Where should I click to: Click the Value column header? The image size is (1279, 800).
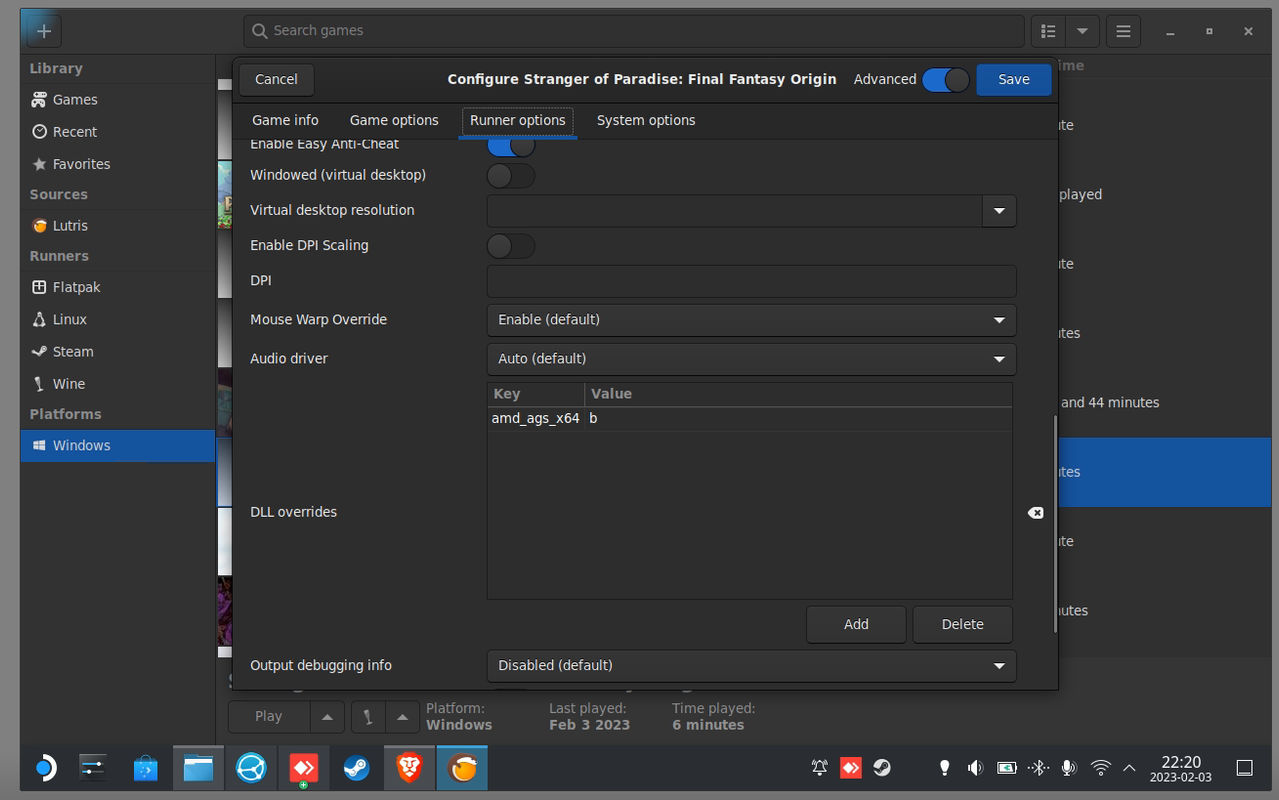(x=798, y=394)
